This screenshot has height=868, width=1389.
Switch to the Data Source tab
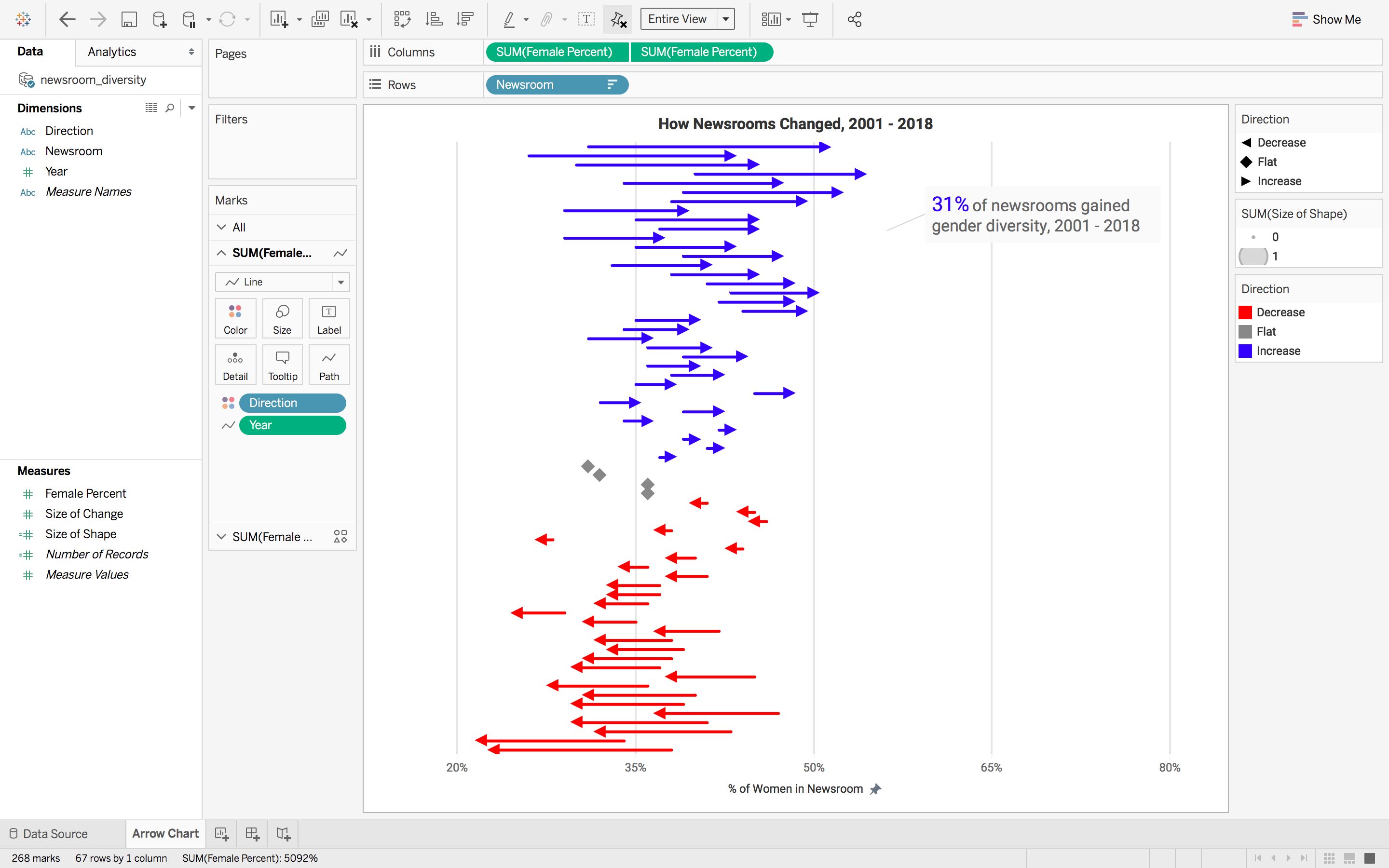tap(54, 833)
